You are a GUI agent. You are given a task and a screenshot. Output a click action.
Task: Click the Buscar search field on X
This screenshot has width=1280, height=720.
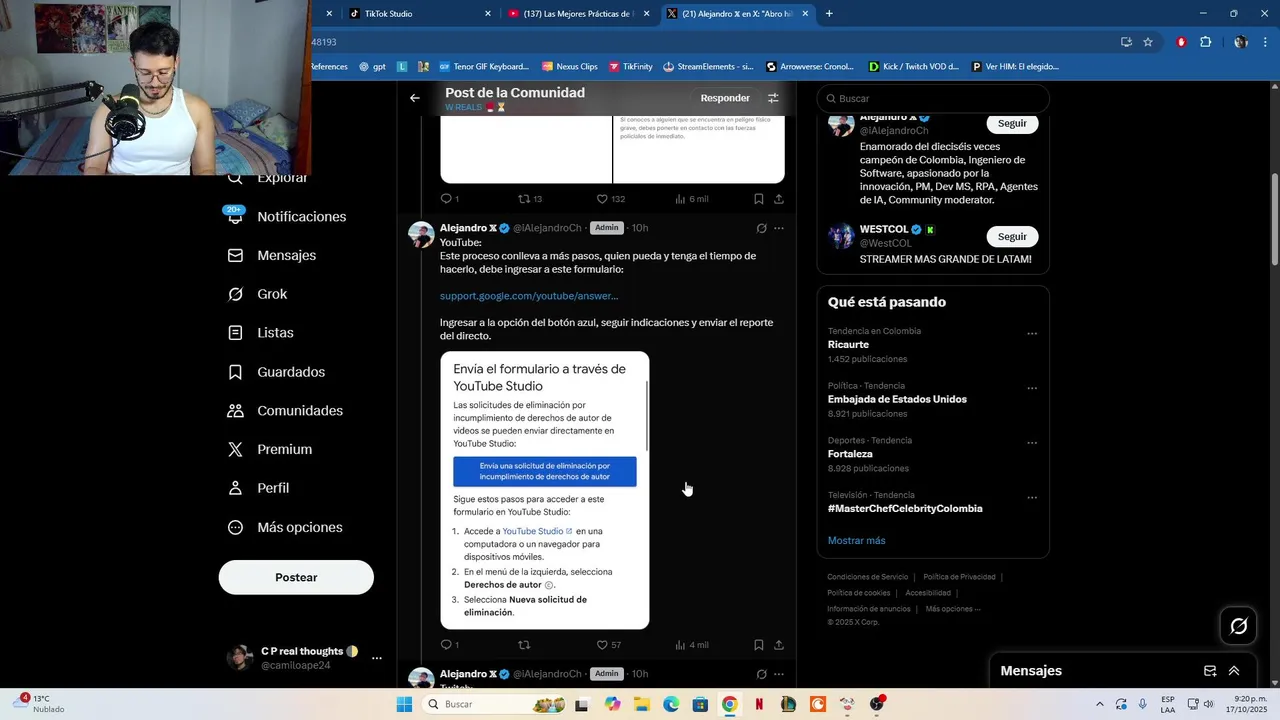pos(933,98)
